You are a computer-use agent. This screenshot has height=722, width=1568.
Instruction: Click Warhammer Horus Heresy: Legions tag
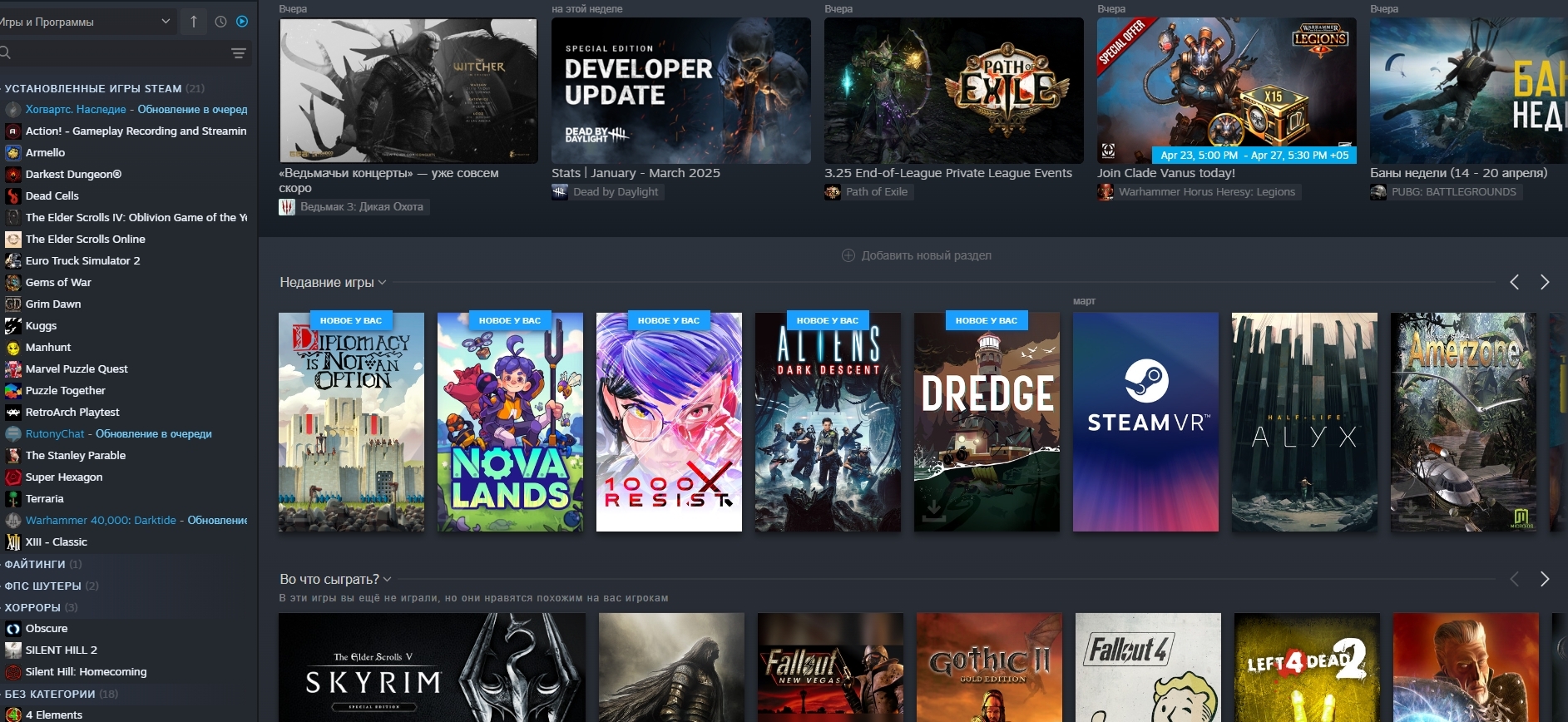coord(1199,192)
